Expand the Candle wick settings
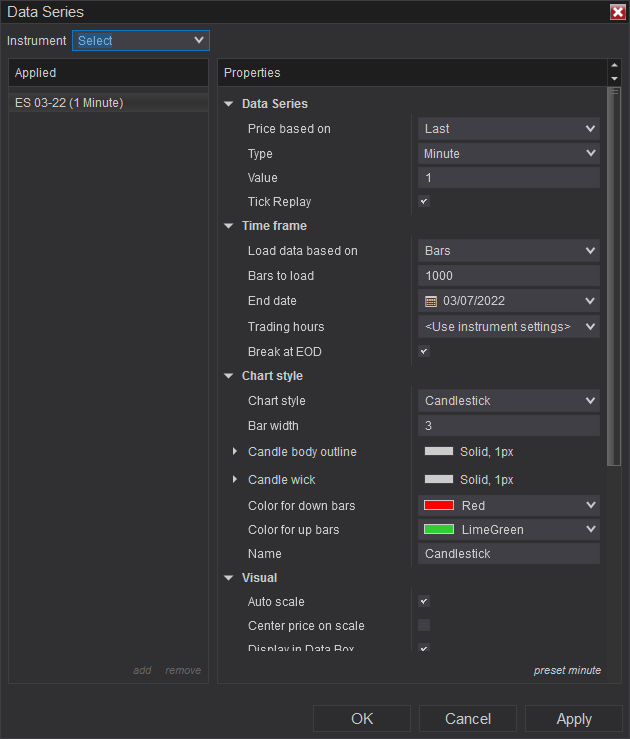The width and height of the screenshot is (630, 739). [235, 480]
